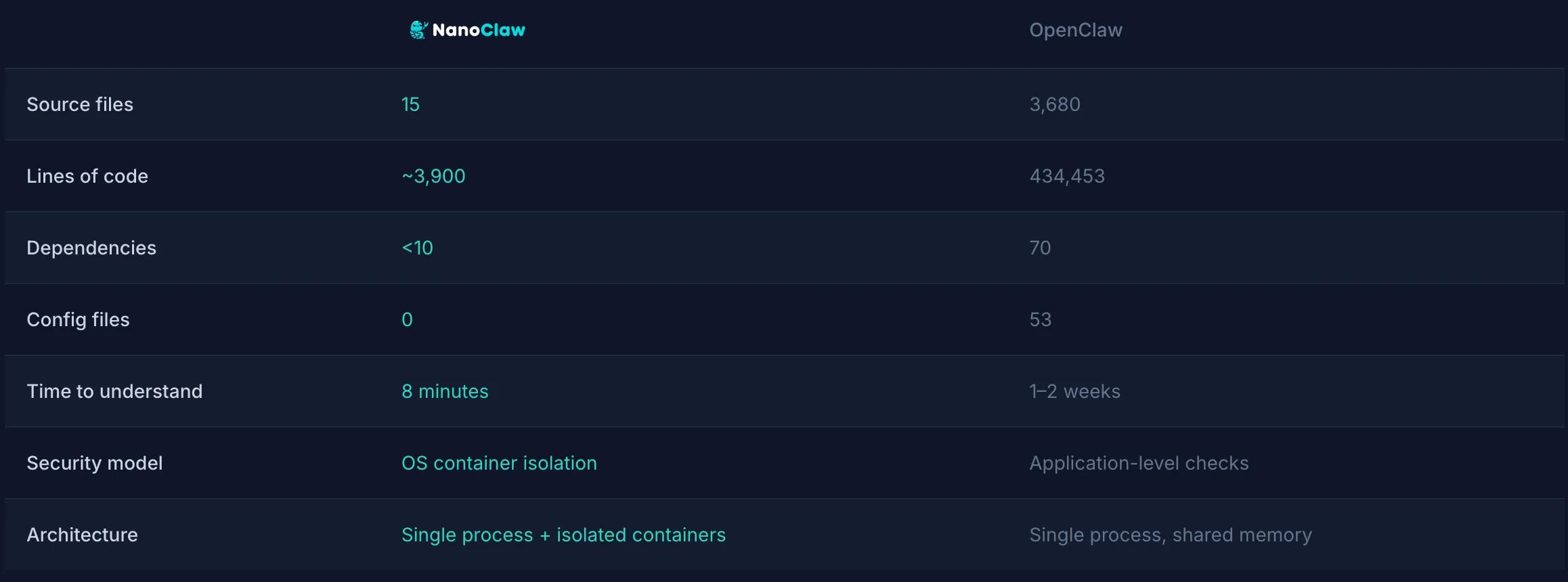The height and width of the screenshot is (582, 1568).
Task: Click "Single process + isolated containers" text
Action: point(563,535)
